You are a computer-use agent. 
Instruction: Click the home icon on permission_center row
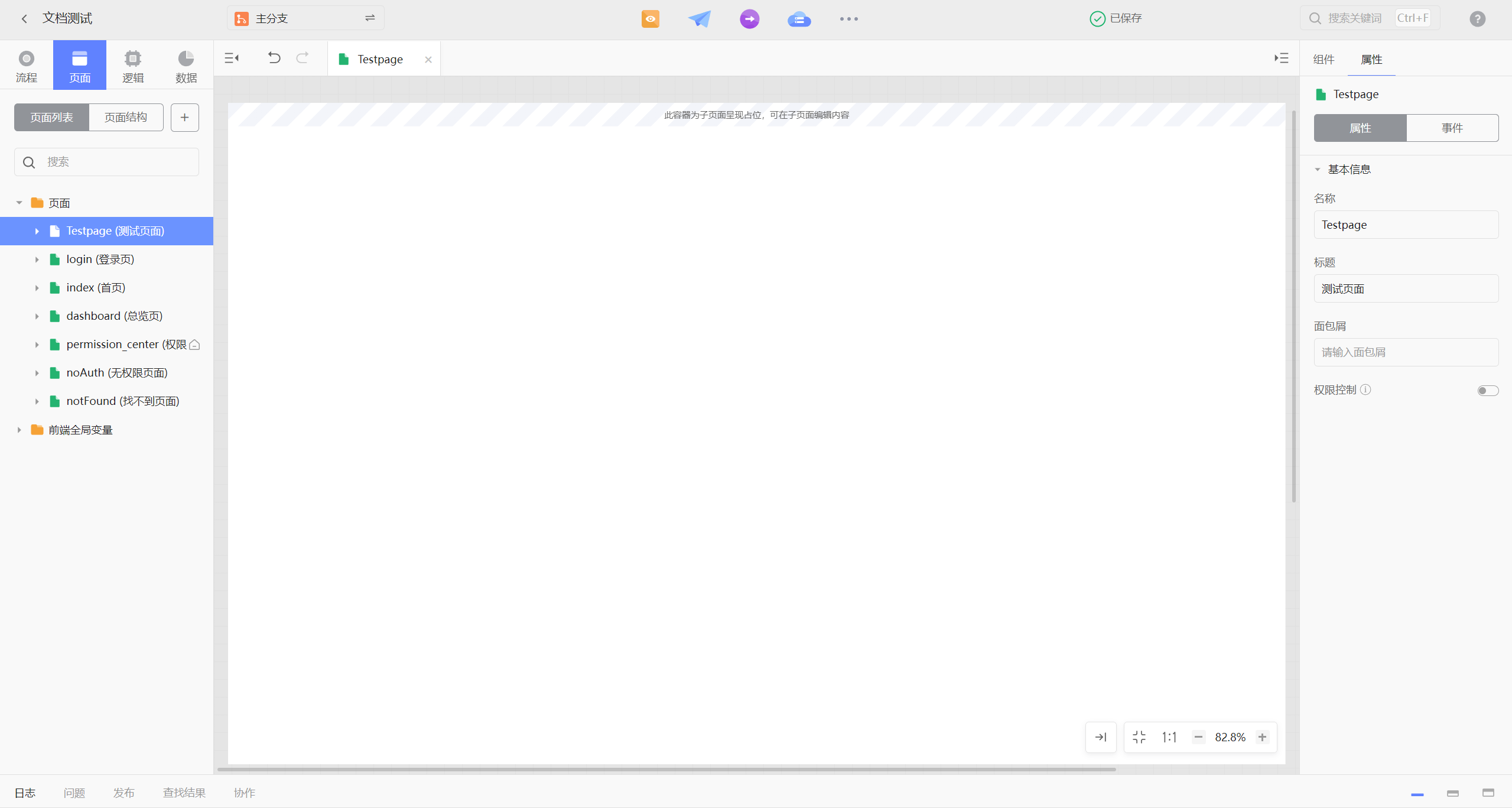pyautogui.click(x=194, y=345)
